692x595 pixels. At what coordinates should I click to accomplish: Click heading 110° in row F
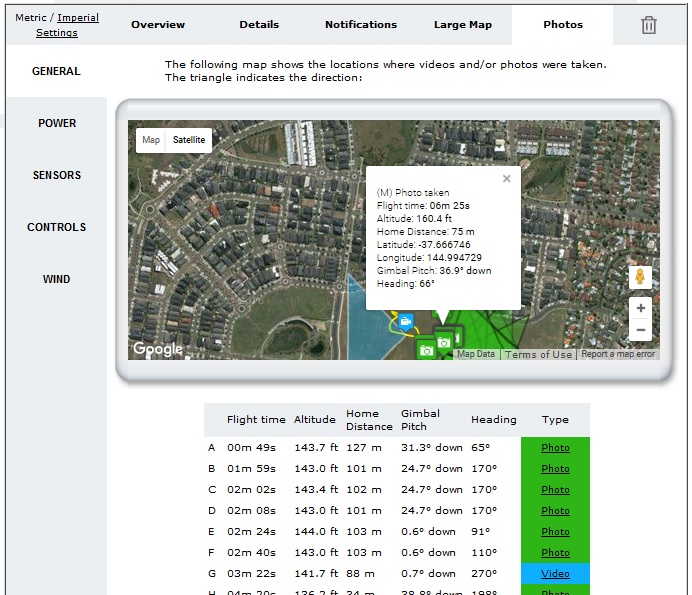click(484, 553)
